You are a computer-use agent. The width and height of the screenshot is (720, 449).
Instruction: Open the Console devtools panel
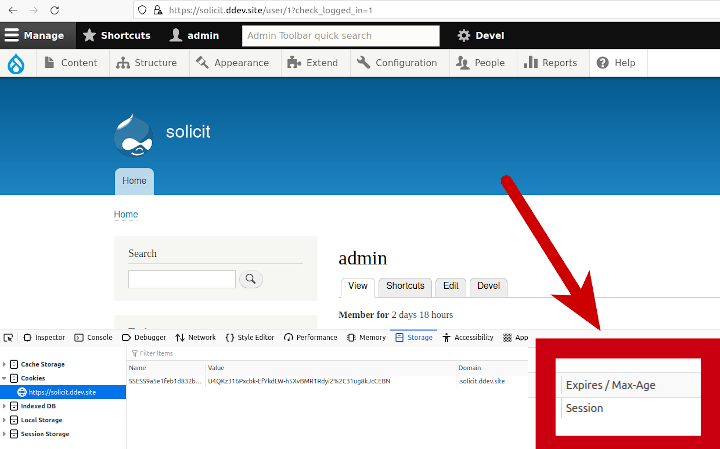click(93, 337)
